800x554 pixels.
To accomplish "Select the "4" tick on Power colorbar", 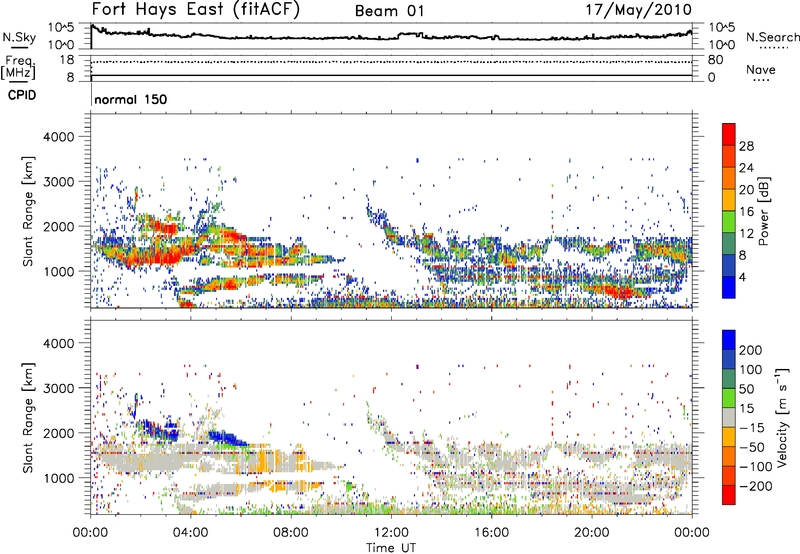I will click(743, 278).
